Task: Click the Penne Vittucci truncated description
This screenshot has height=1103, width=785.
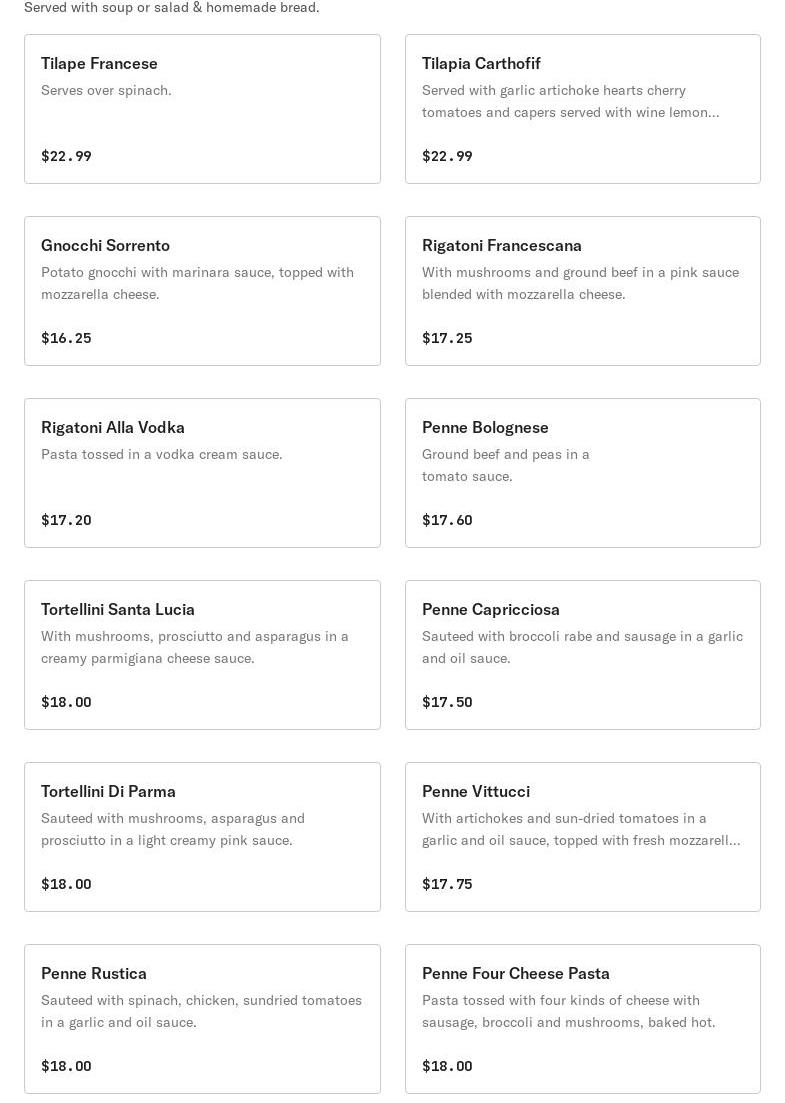Action: click(581, 829)
